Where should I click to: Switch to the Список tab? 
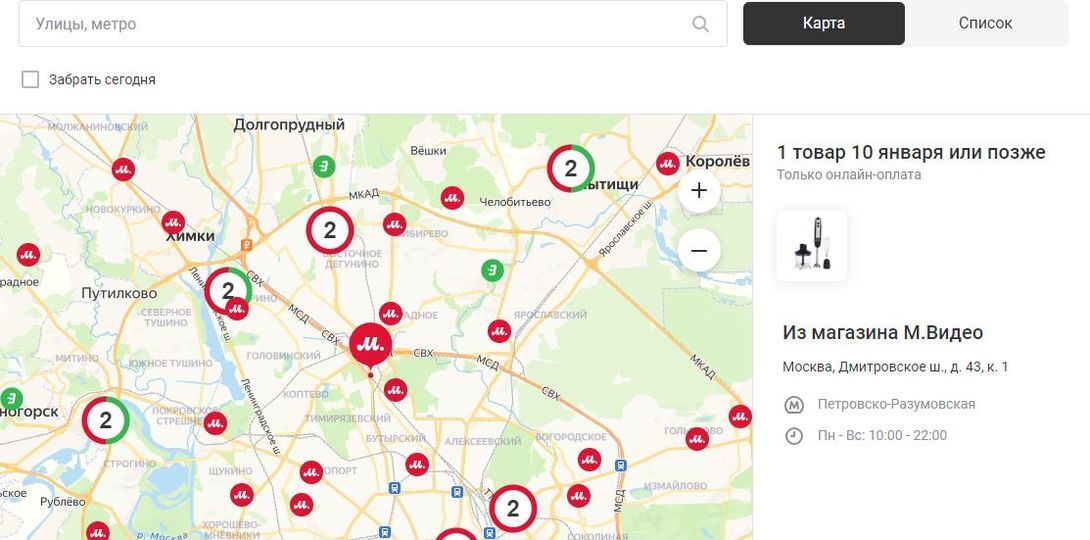coord(986,24)
